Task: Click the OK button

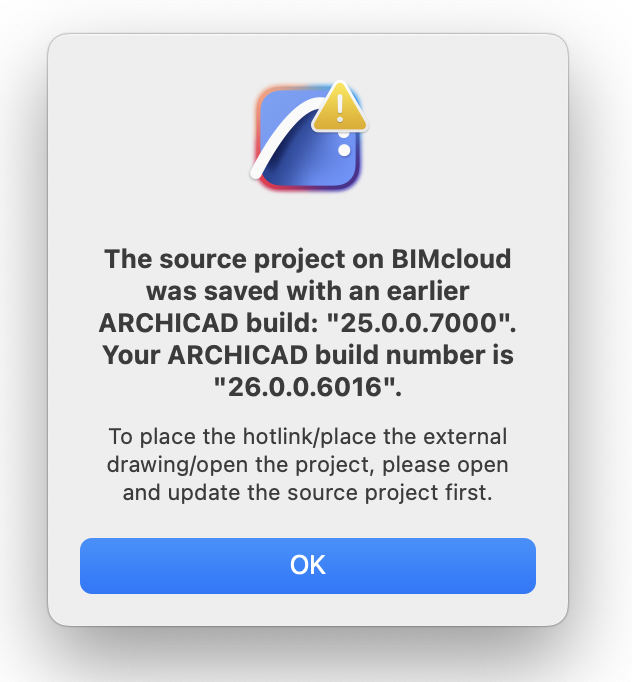Action: coord(308,565)
